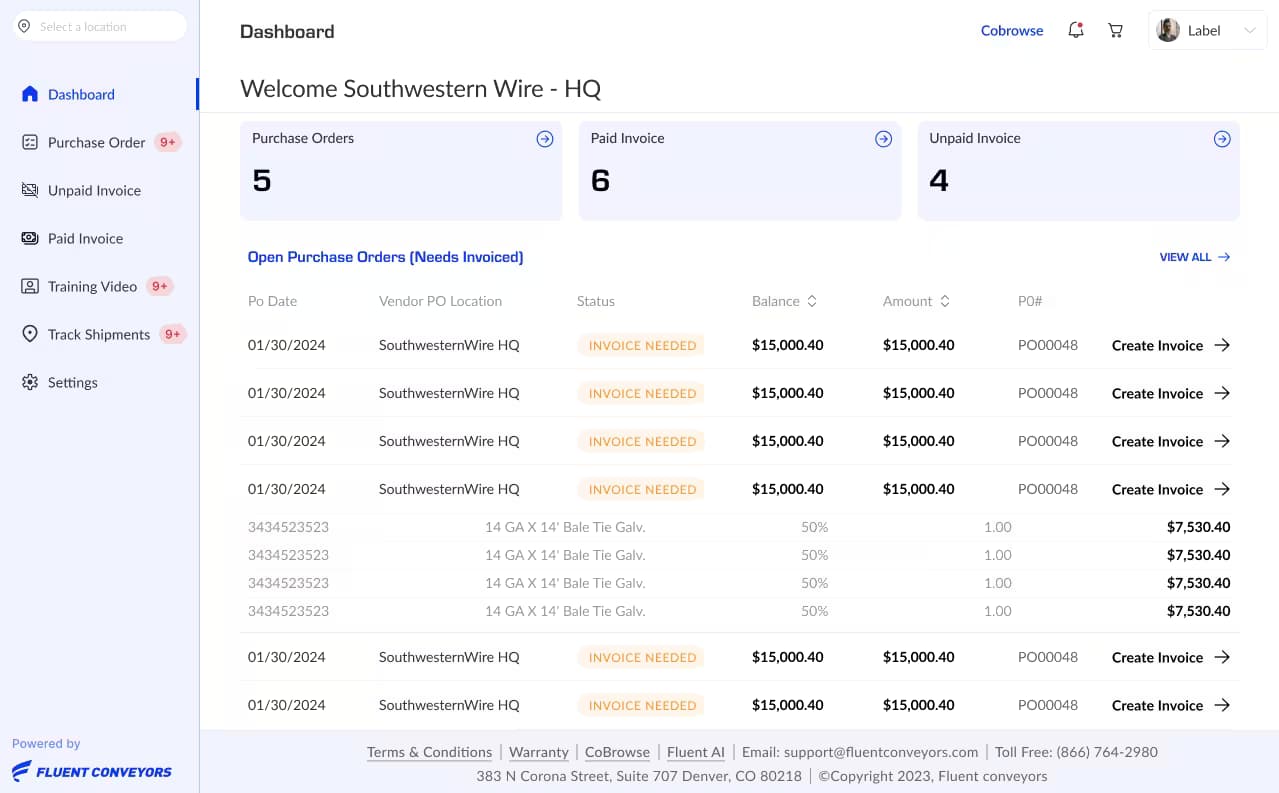Click the Paid Invoice sidebar icon
The width and height of the screenshot is (1279, 793).
[x=30, y=238]
